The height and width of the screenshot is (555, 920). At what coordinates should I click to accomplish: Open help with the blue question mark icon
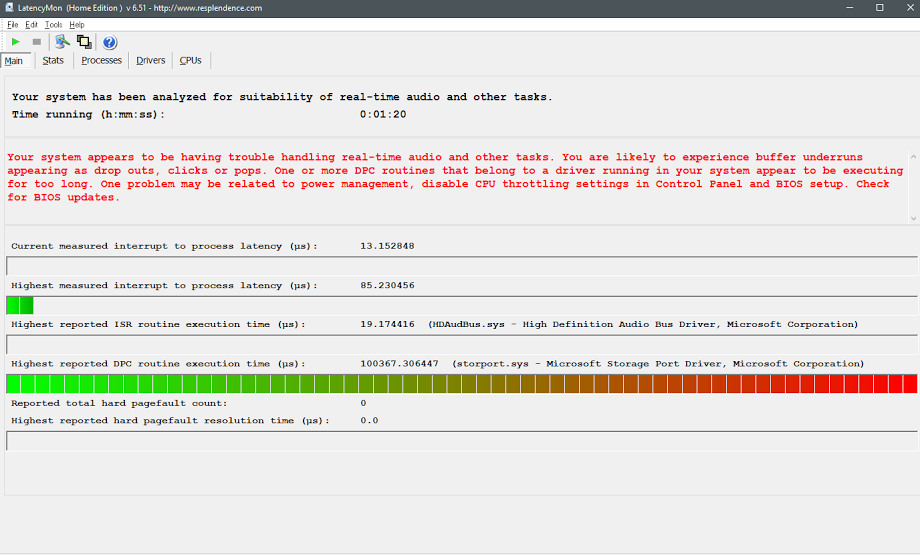(x=110, y=42)
